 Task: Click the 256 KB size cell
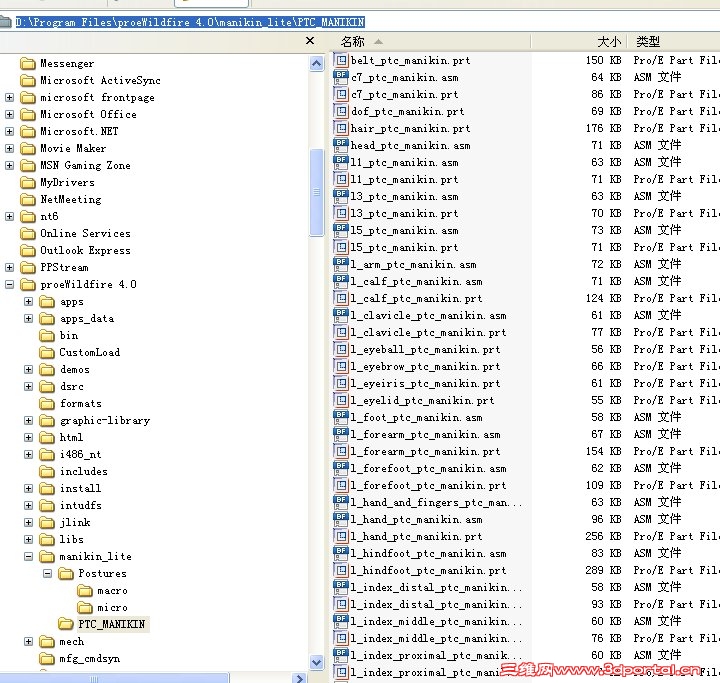(x=603, y=536)
